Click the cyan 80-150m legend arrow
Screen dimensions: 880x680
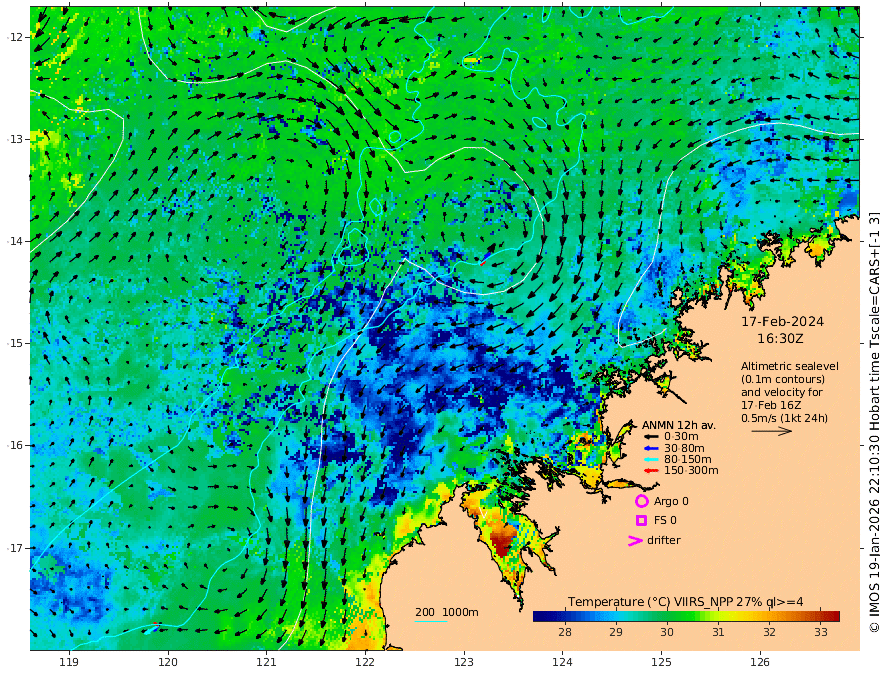651,460
